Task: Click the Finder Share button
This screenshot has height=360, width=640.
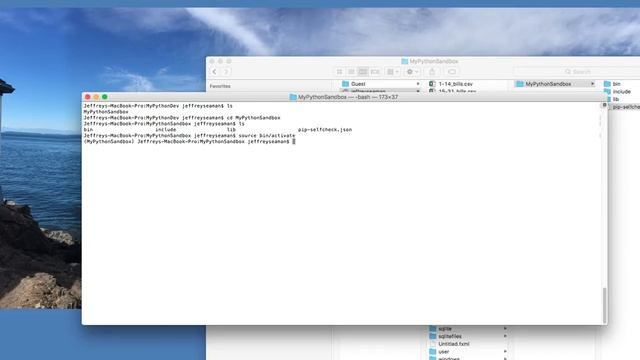Action: [432, 72]
